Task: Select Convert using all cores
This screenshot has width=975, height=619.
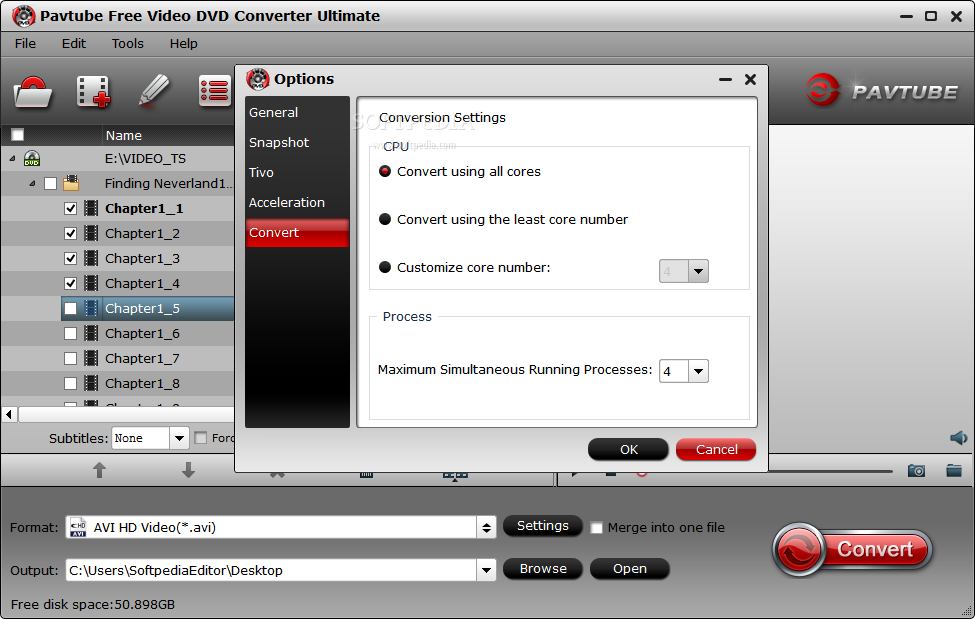Action: coord(385,172)
